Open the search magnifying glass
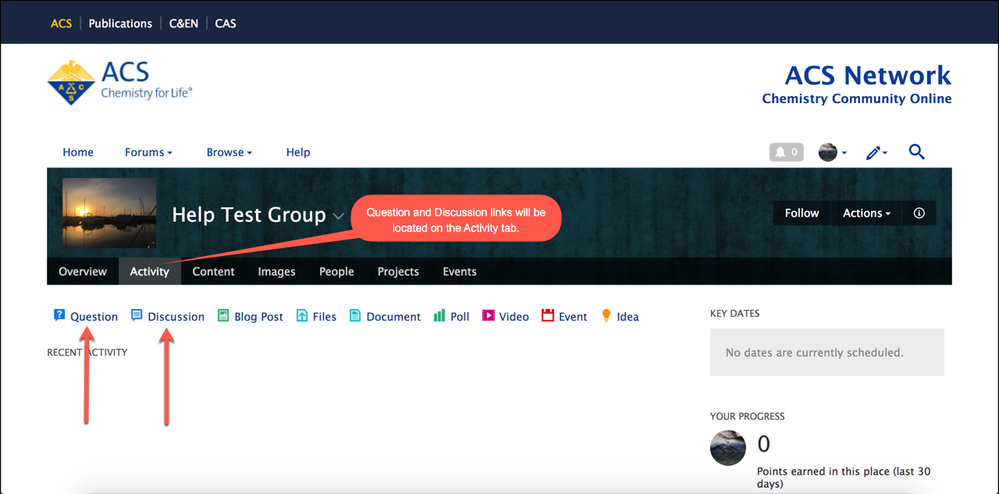 pyautogui.click(x=916, y=152)
